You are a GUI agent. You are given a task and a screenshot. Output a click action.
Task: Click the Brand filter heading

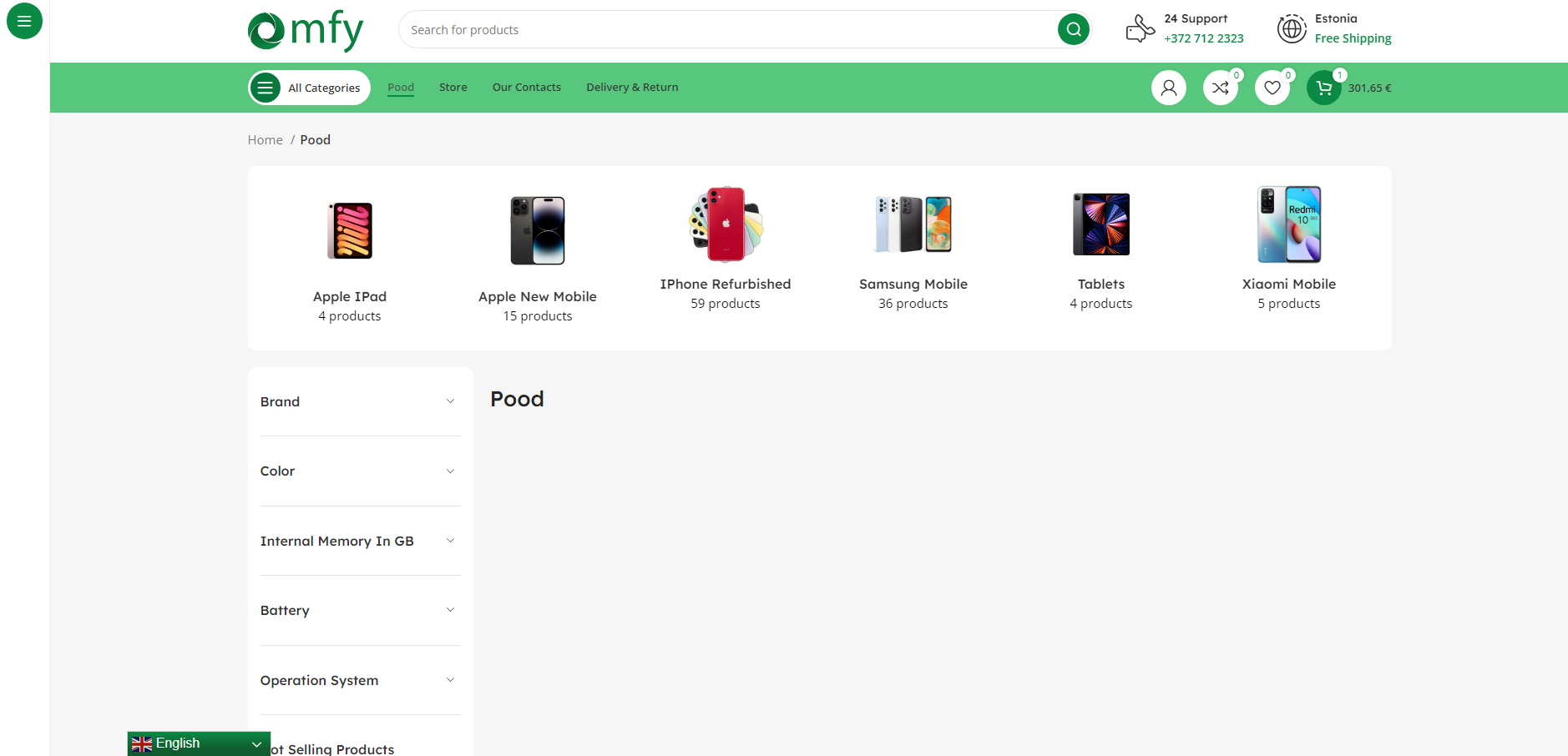click(280, 401)
